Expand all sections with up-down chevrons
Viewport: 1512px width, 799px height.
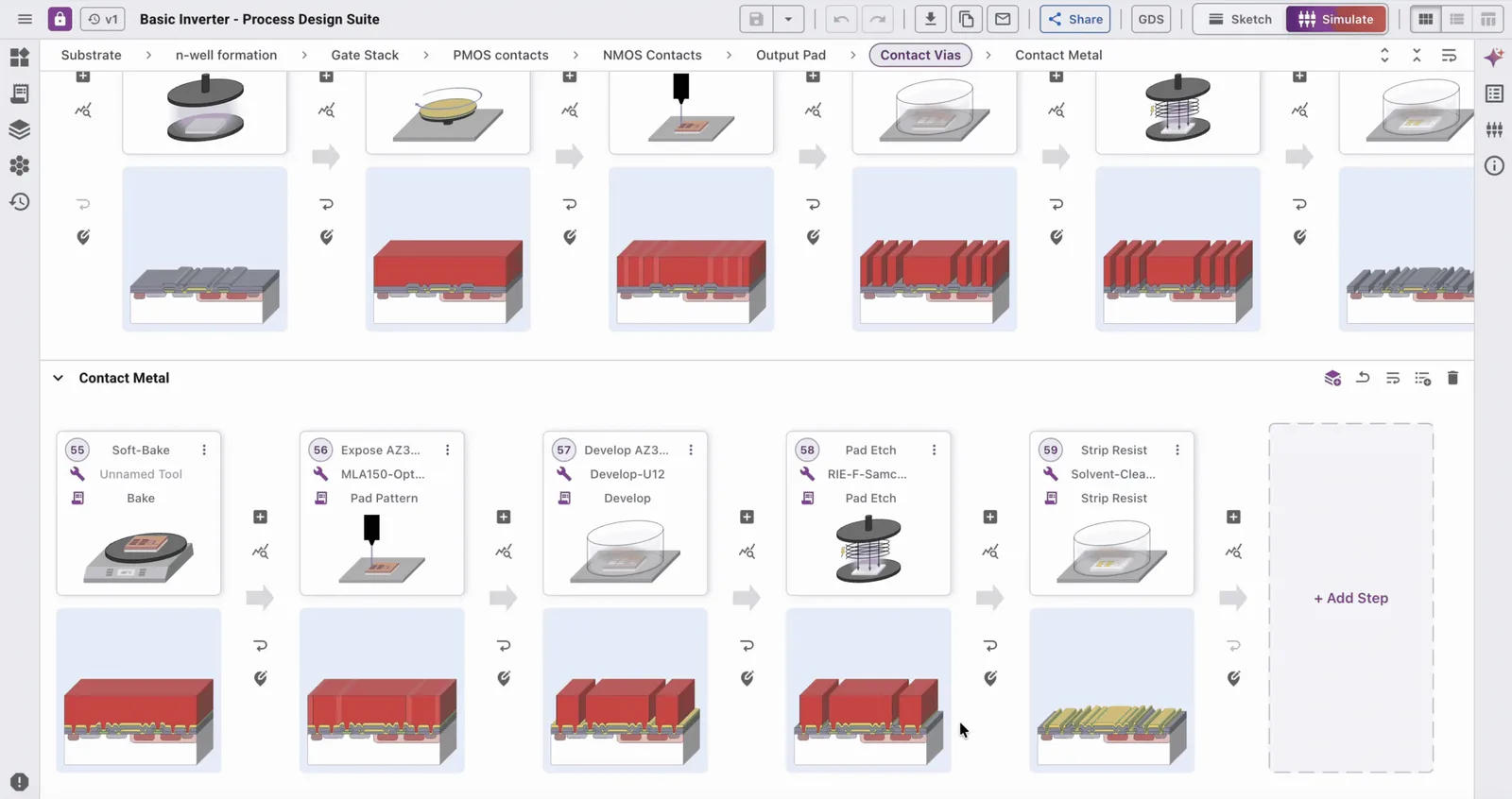coord(1384,56)
